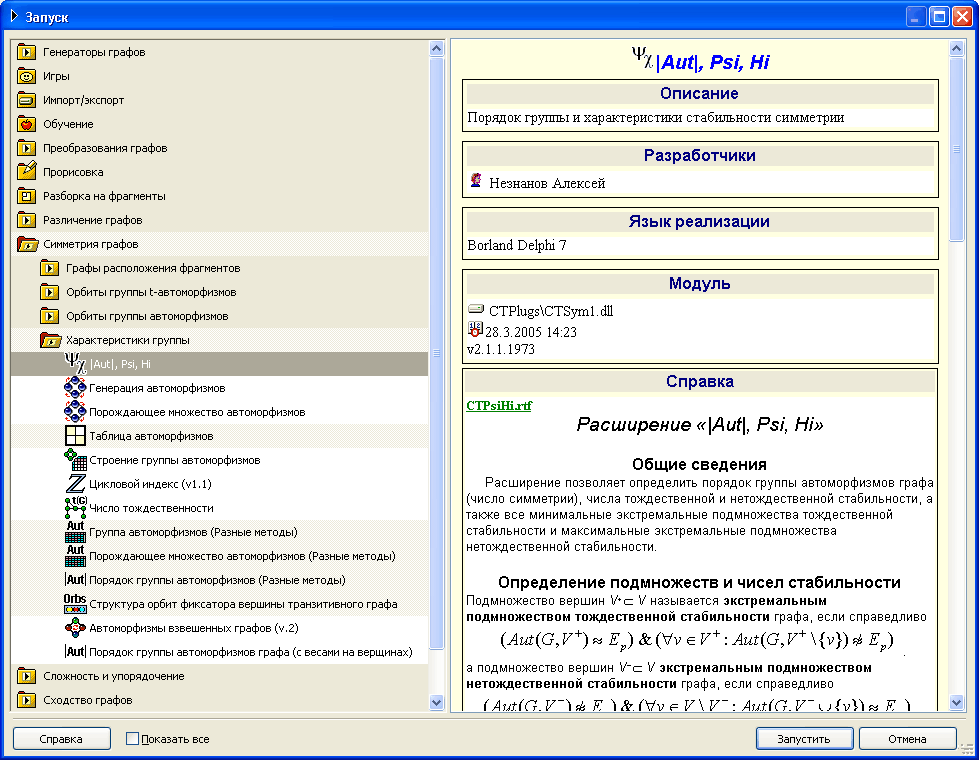This screenshot has height=760, width=979.
Task: Maximize the Запуск window
Action: pos(939,16)
